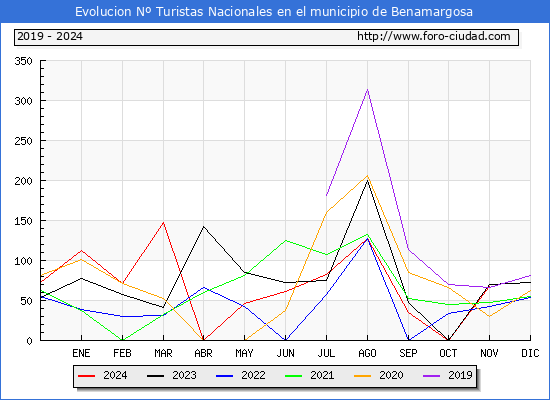The width and height of the screenshot is (550, 400).
Task: Click the 200 y-axis value
Action: tap(23, 181)
